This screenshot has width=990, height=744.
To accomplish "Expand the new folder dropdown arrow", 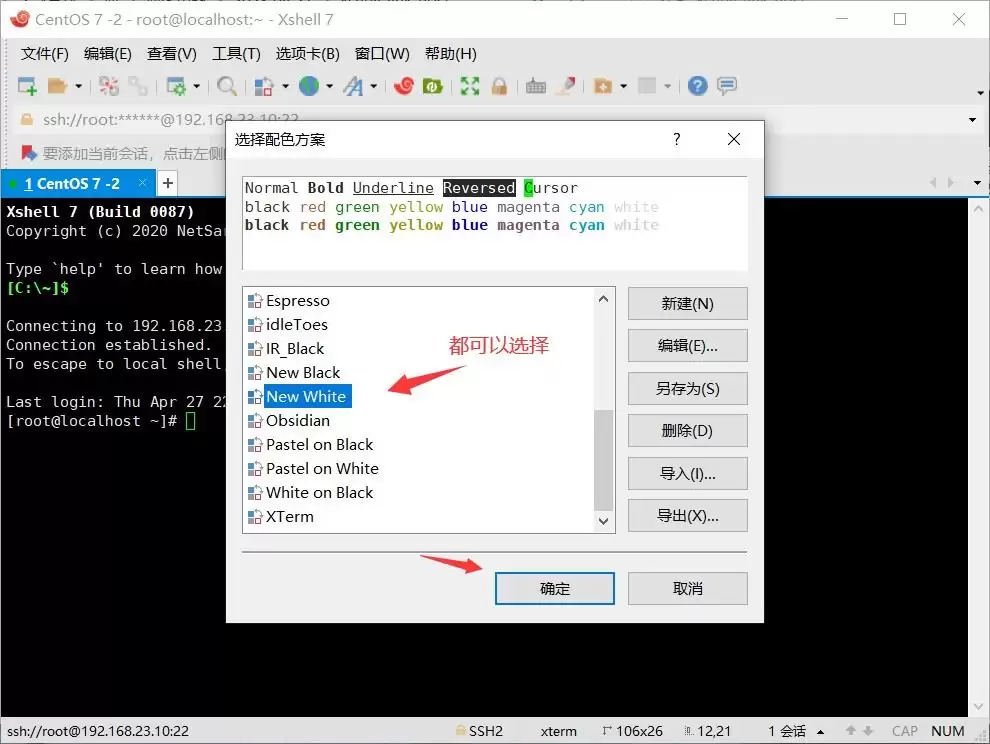I will coord(624,86).
